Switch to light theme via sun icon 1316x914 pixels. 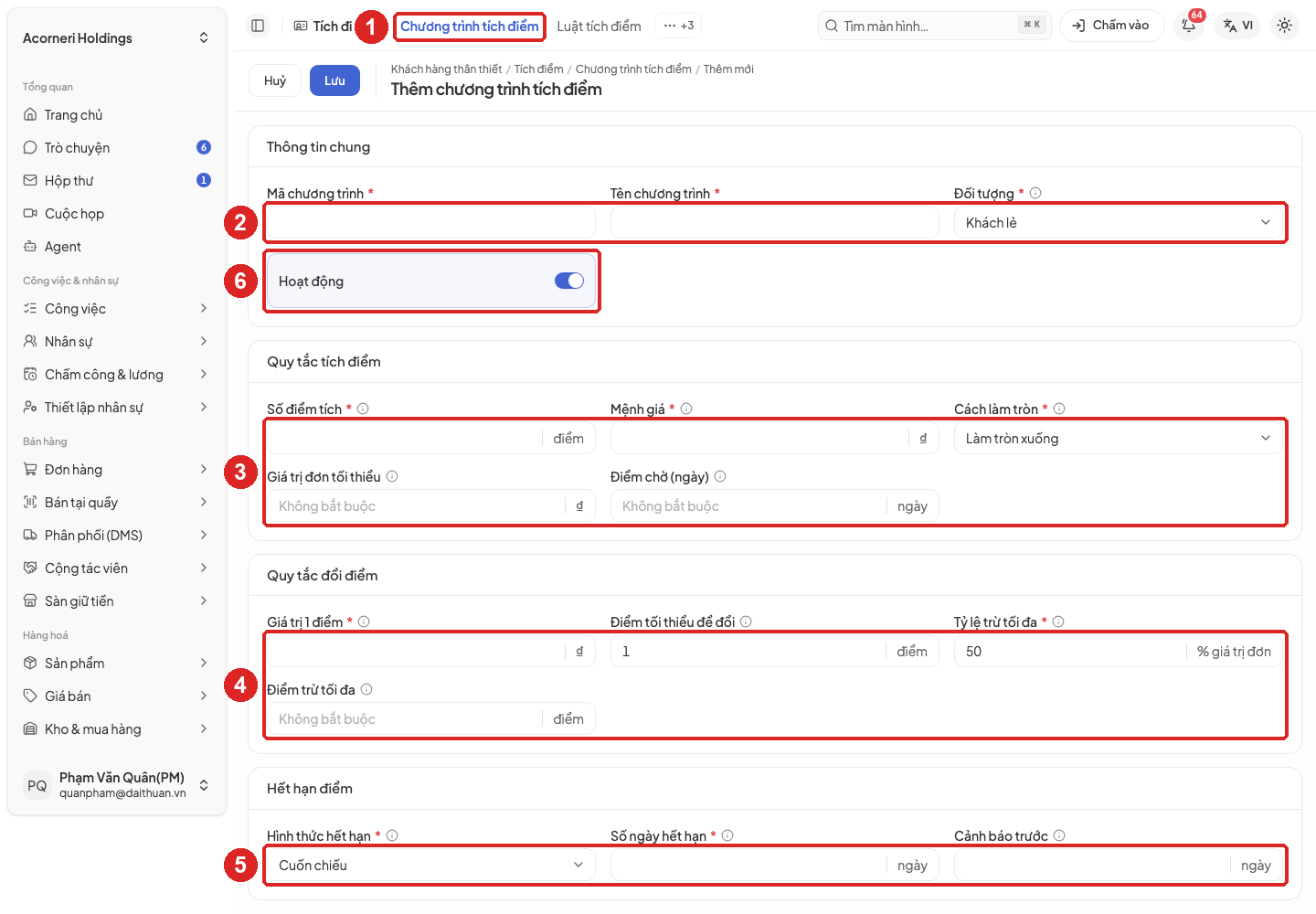click(x=1284, y=26)
